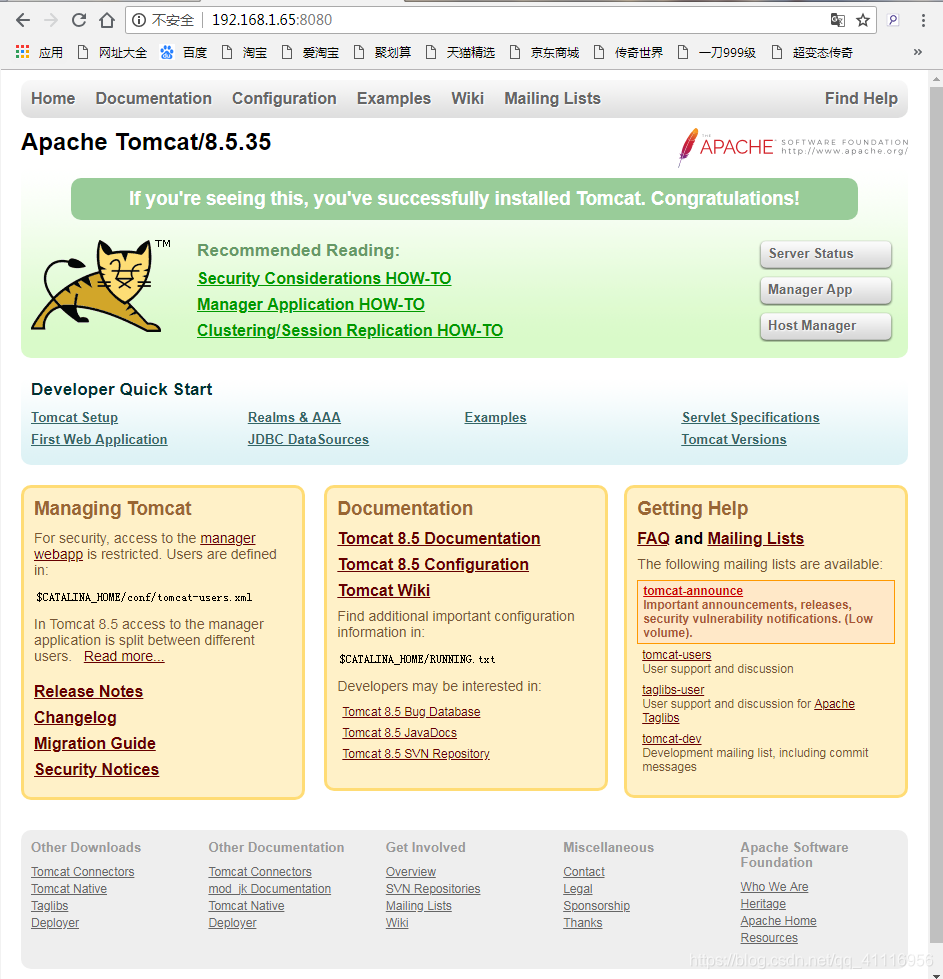Viewport: 943px width, 979px height.
Task: Open Clustering/Session Replication HOW-TO link
Action: point(350,331)
